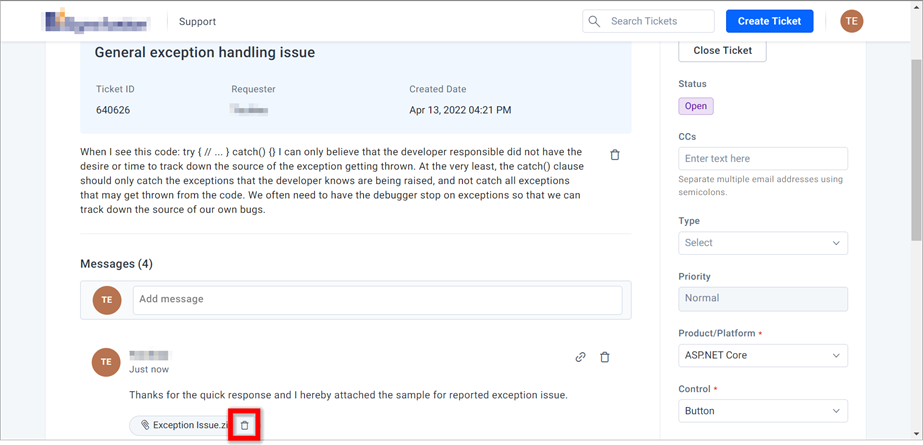The height and width of the screenshot is (445, 923).
Task: Click the blurred requester name
Action: (250, 110)
